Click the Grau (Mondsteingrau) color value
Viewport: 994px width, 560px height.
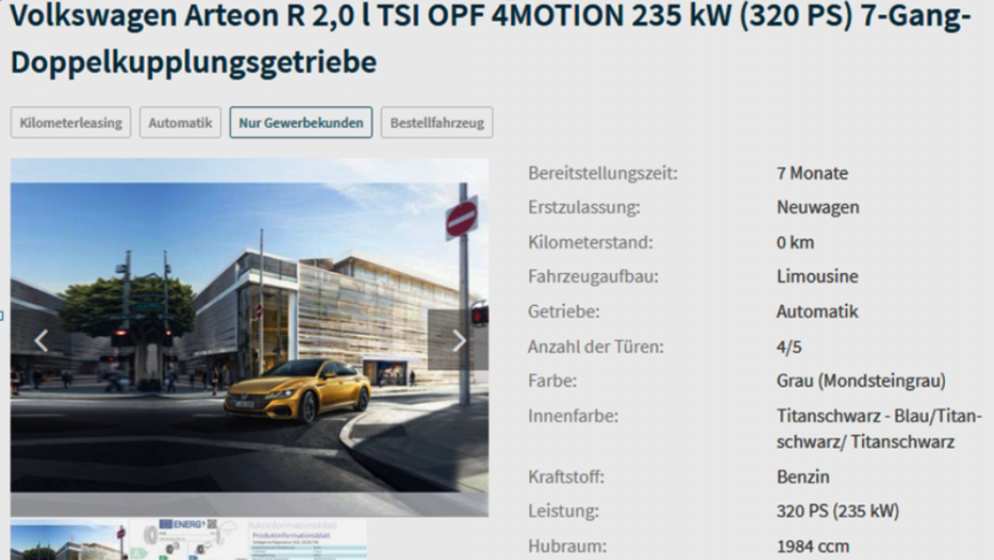[x=861, y=381]
